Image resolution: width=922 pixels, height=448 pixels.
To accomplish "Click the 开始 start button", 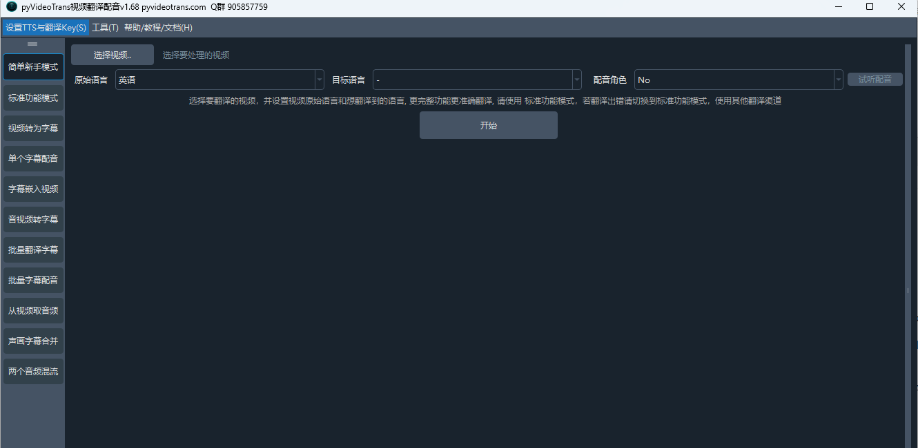I will [x=489, y=125].
